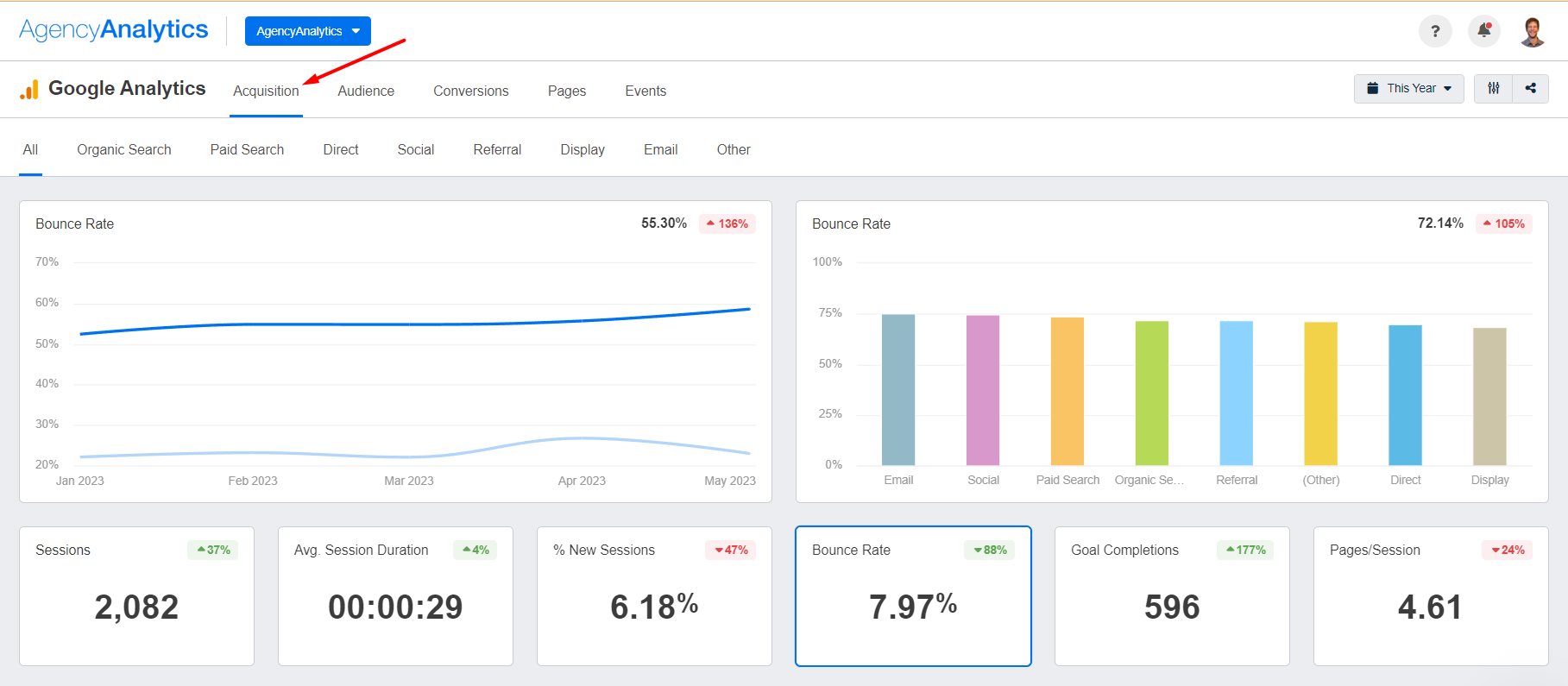Open the help question mark icon

(x=1435, y=31)
